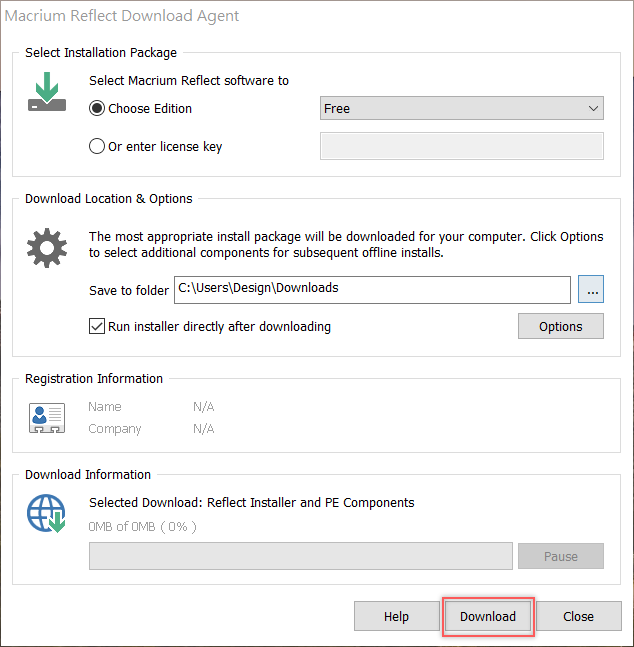This screenshot has height=647, width=634.
Task: Browse for folder with ellipsis button
Action: click(x=592, y=290)
